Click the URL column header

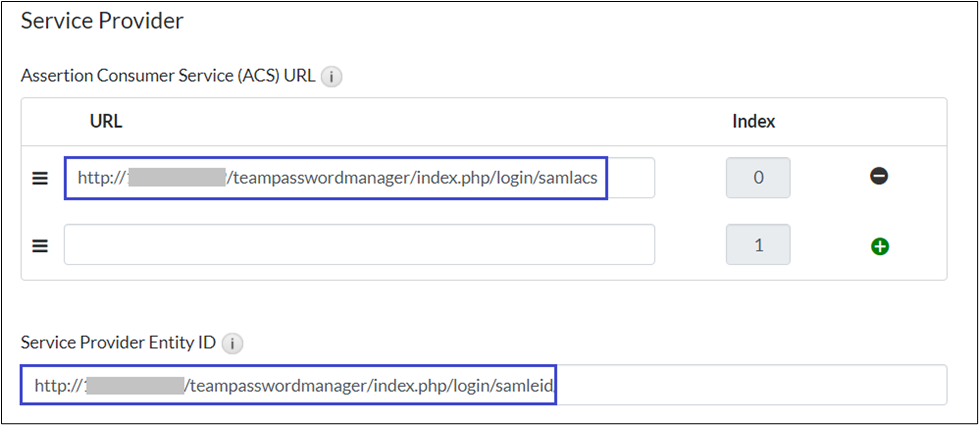(106, 122)
